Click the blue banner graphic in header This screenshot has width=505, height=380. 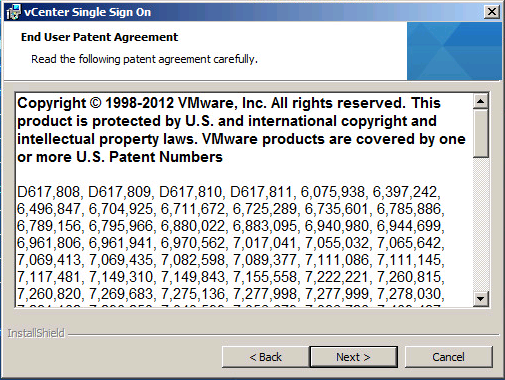(454, 51)
